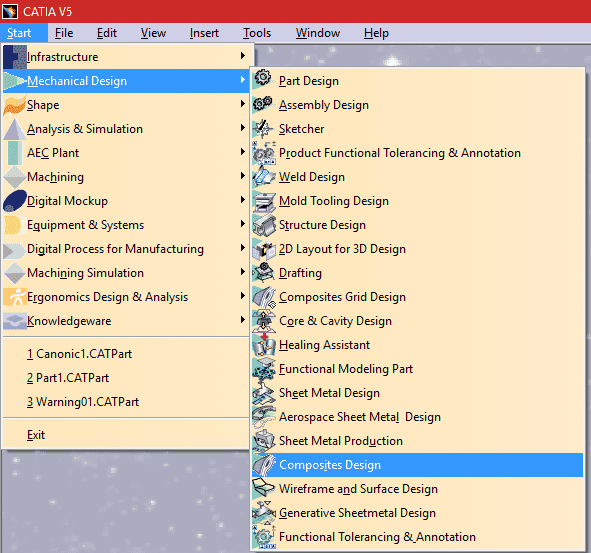This screenshot has height=553, width=591.
Task: Click the Healing Assistant icon
Action: click(x=263, y=344)
